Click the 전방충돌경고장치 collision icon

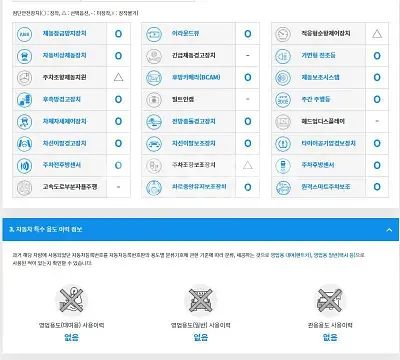154,122
